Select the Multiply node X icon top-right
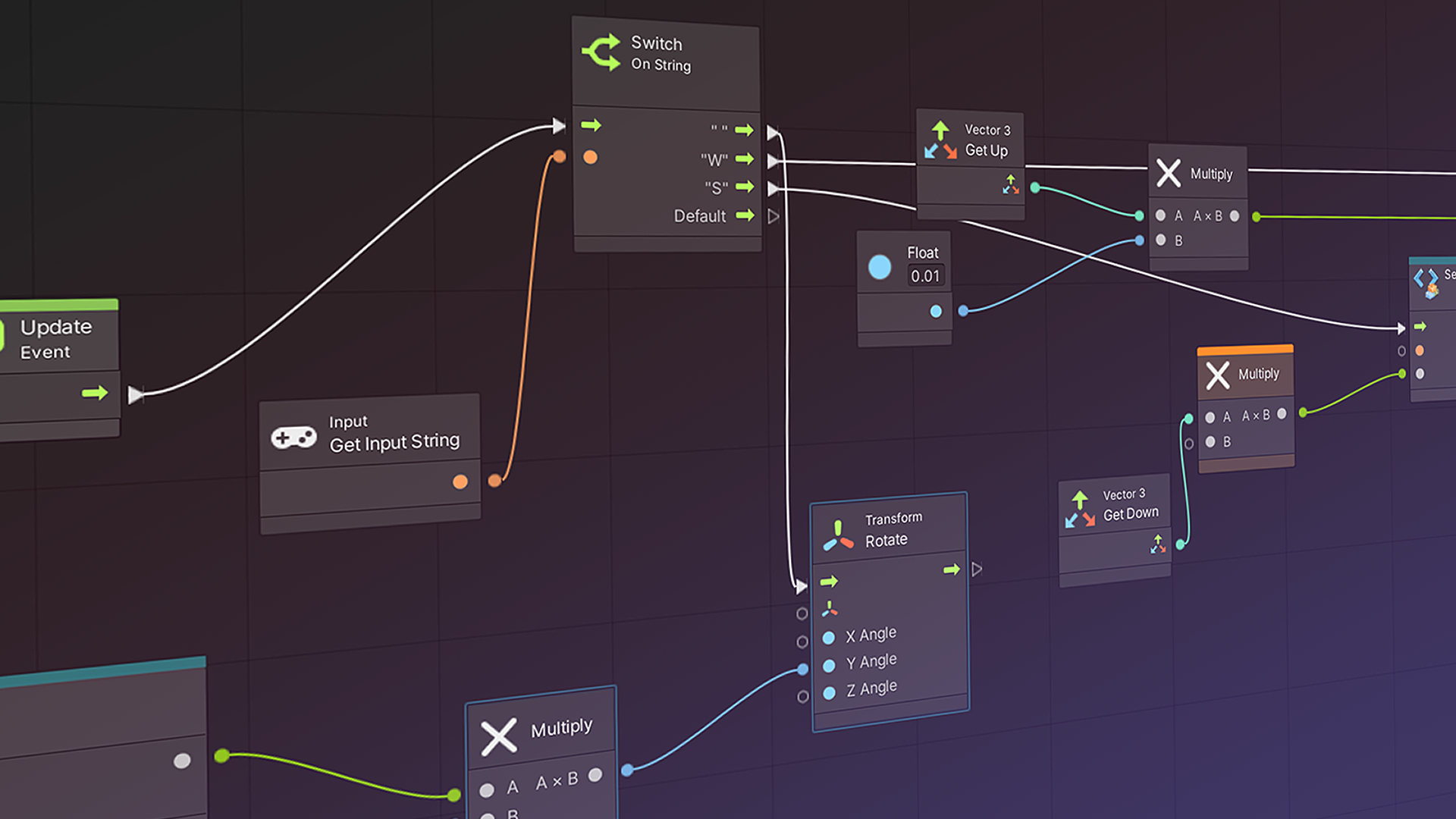The image size is (1456, 819). point(1168,173)
